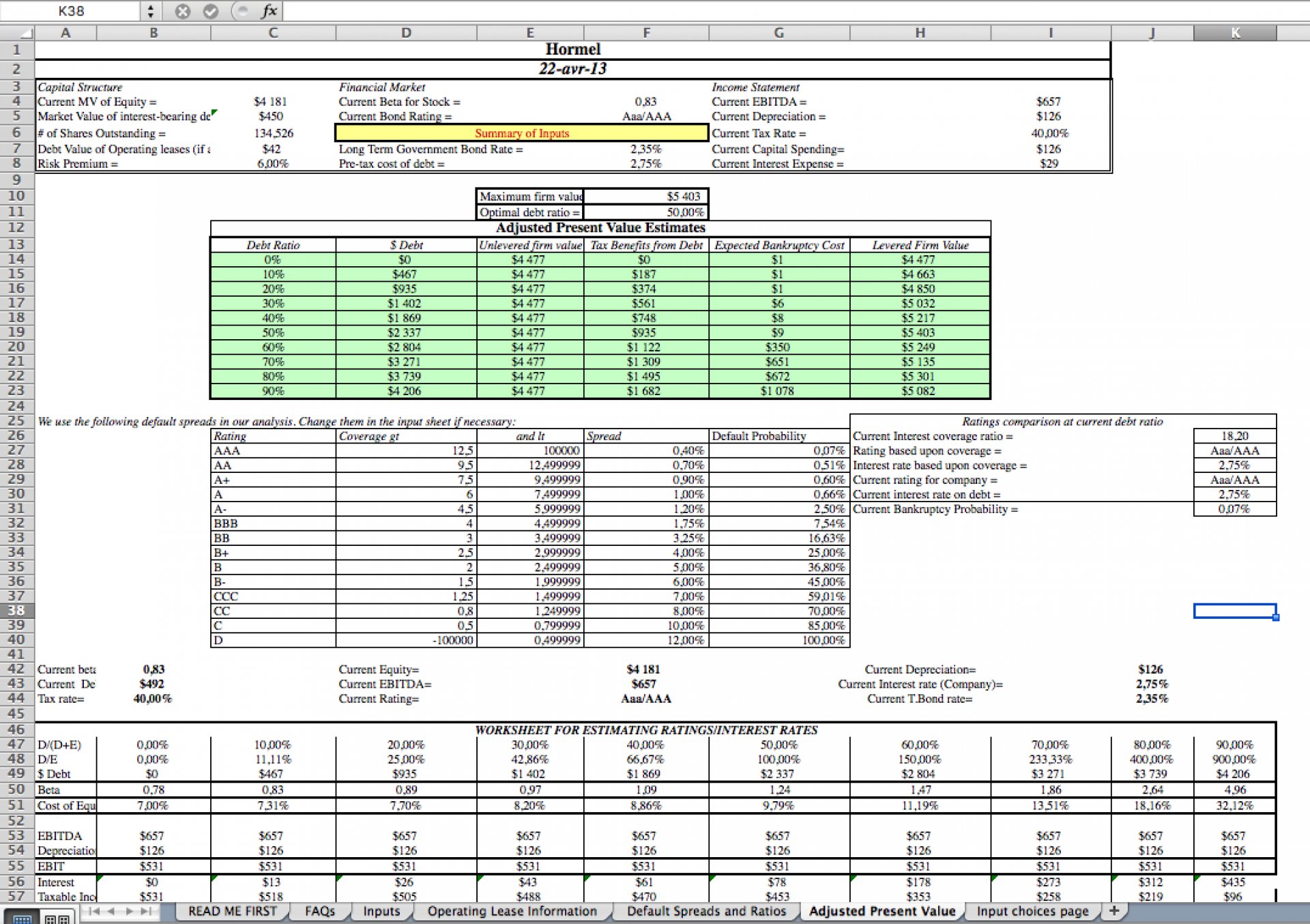
Task: Click the formula bar input area
Action: (x=795, y=11)
